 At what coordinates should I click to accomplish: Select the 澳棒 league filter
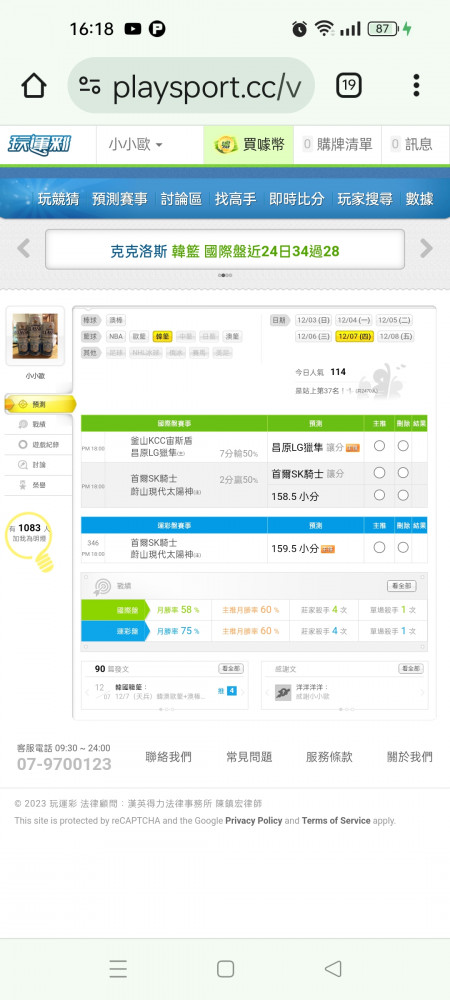pos(116,320)
